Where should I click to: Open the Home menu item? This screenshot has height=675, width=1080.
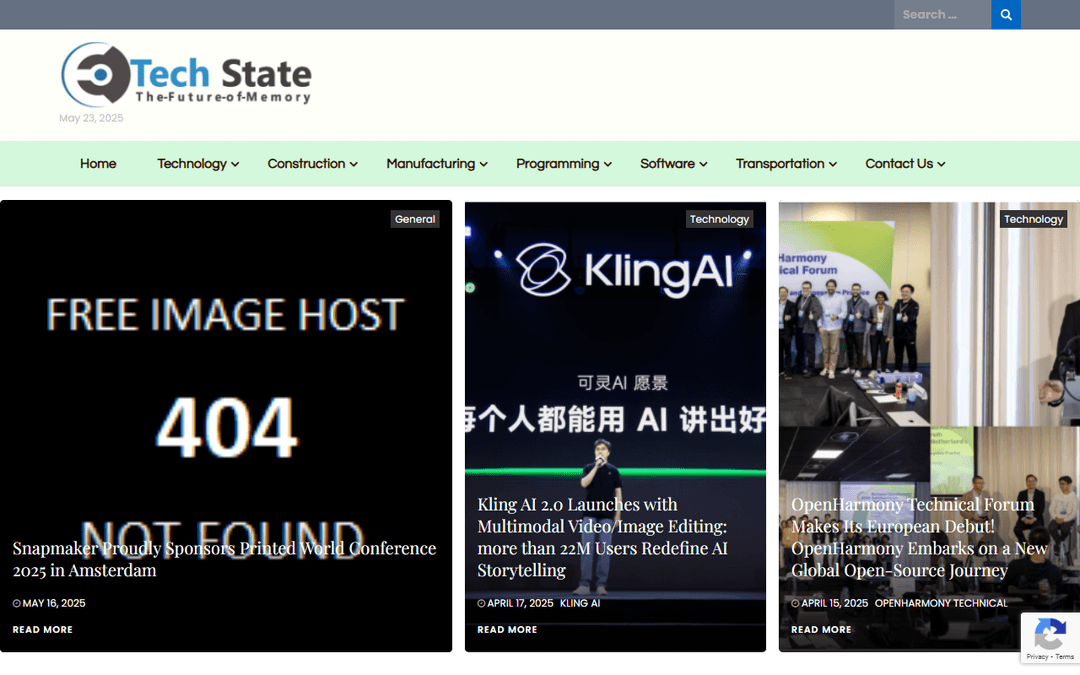(98, 164)
